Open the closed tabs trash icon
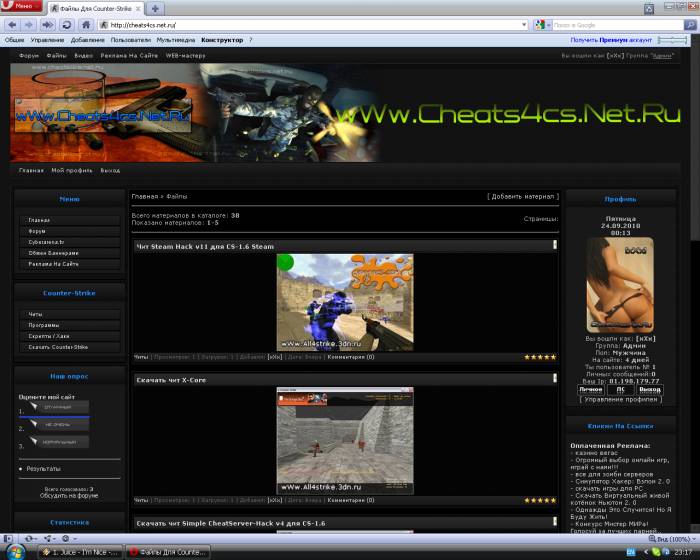The height and width of the screenshot is (560, 700). click(649, 8)
